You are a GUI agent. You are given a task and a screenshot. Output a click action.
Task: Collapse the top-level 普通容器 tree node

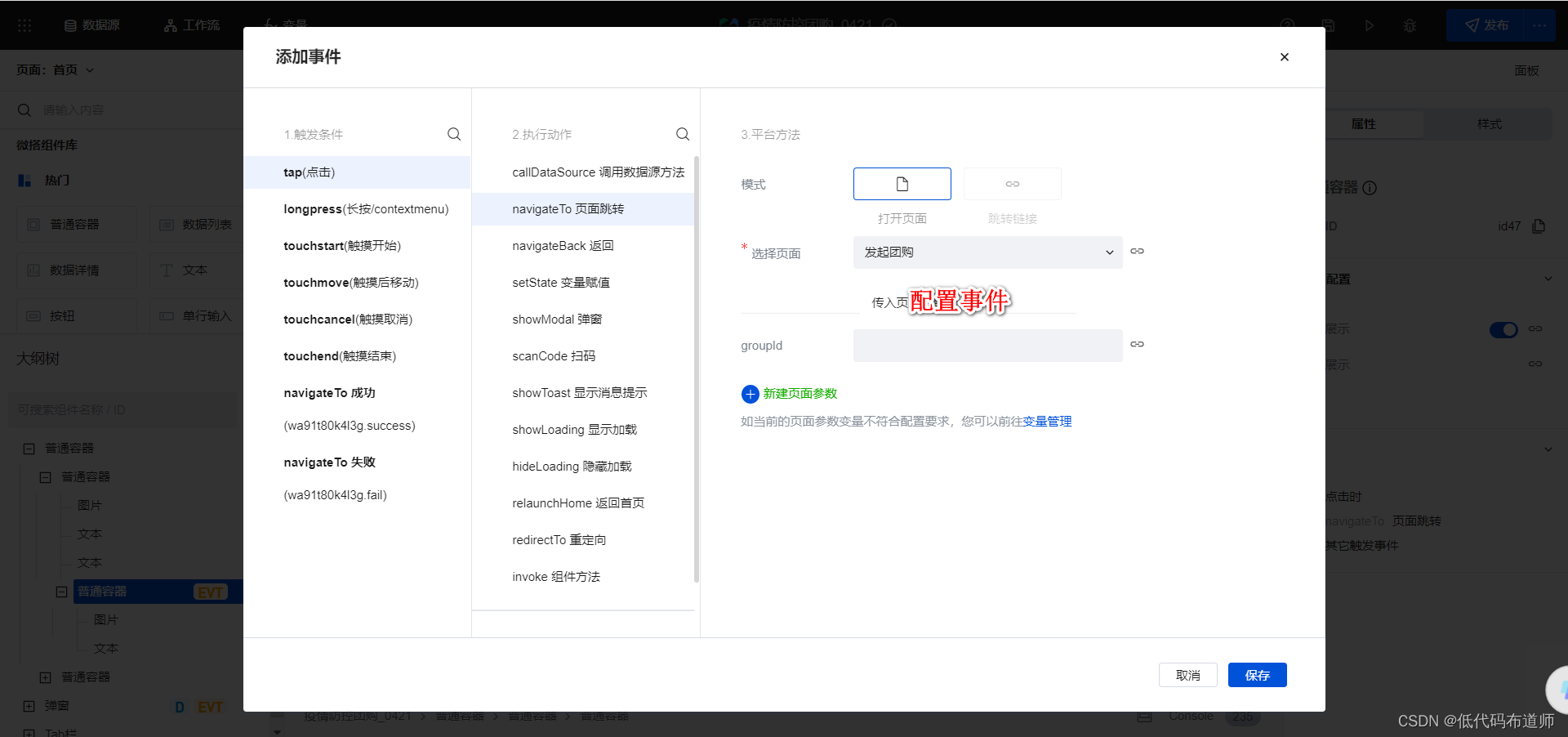pos(29,449)
